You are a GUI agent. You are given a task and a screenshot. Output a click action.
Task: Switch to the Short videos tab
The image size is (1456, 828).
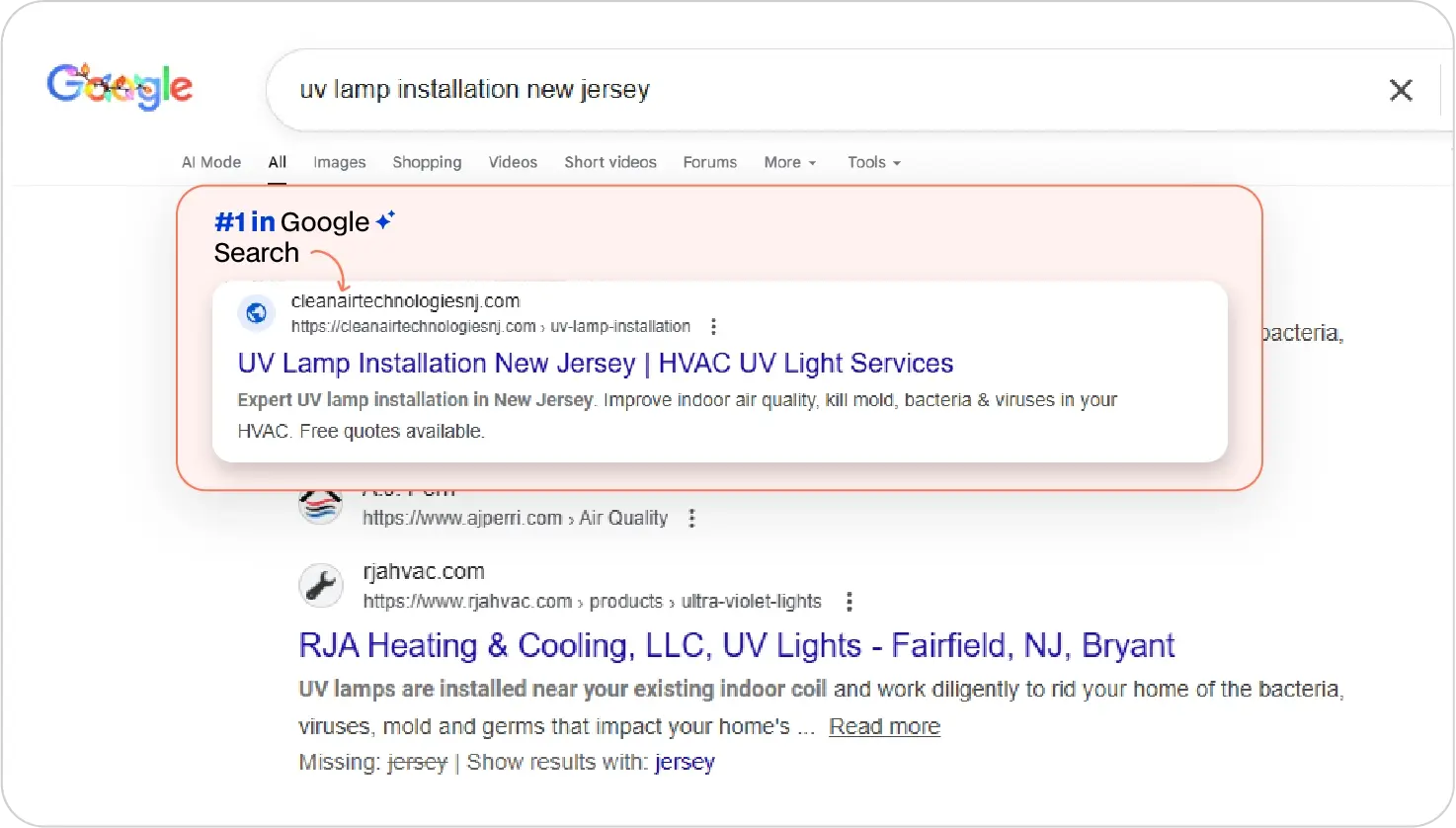(609, 162)
